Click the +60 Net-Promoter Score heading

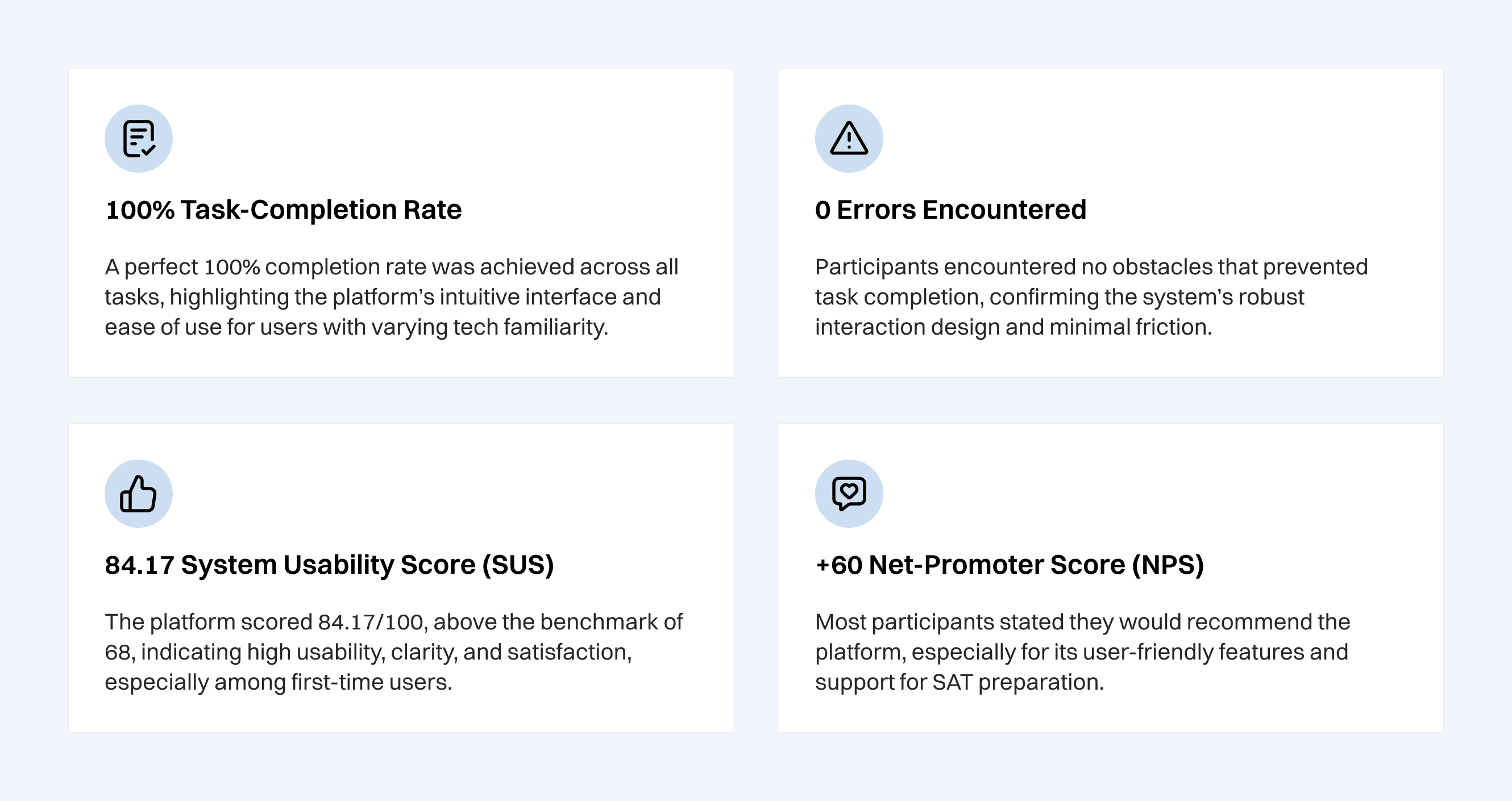pos(1010,565)
